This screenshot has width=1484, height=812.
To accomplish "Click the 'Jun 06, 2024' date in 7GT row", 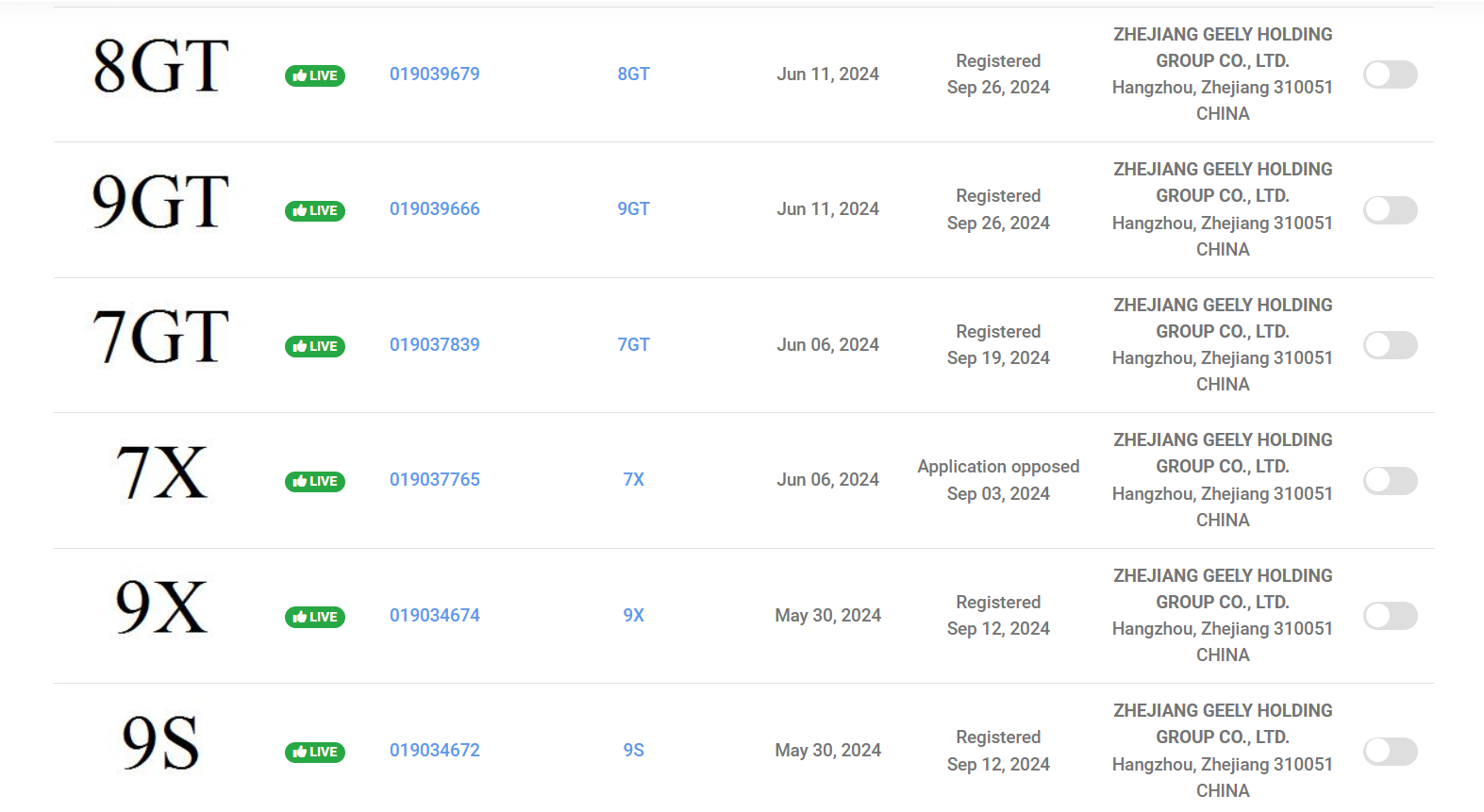I will pos(828,344).
